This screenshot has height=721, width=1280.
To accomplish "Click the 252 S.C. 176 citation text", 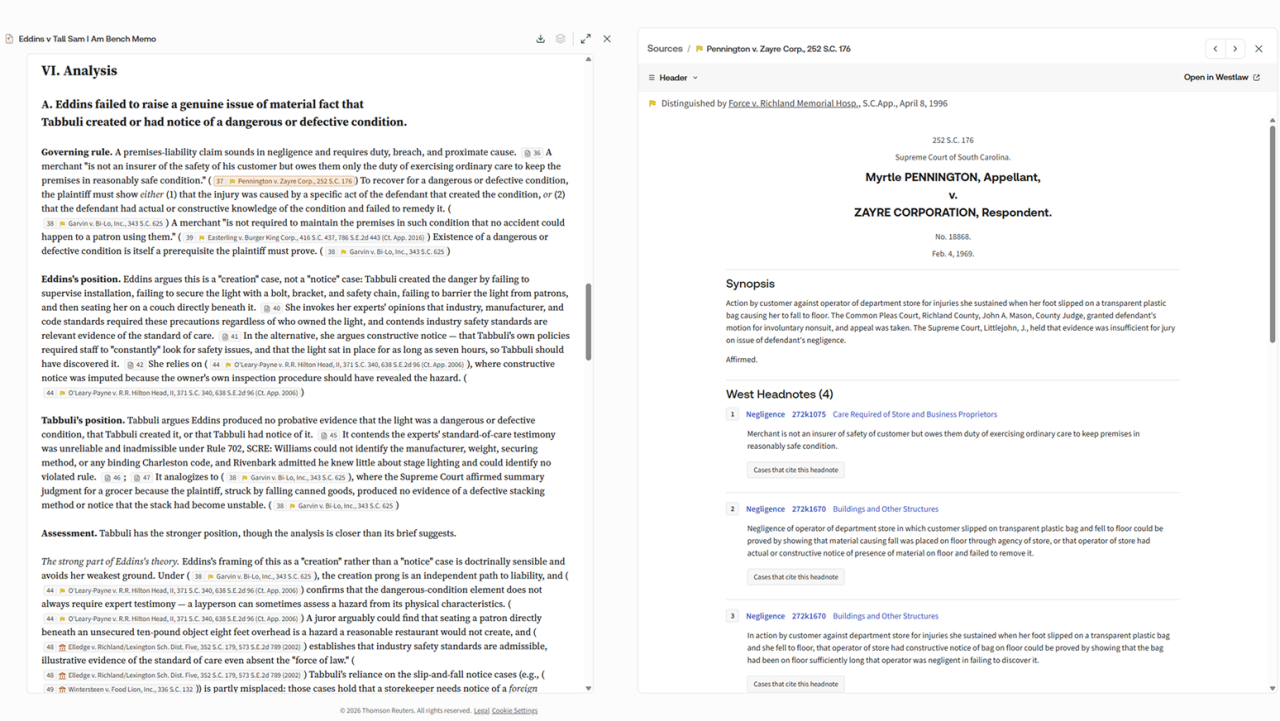I will pyautogui.click(x=952, y=141).
